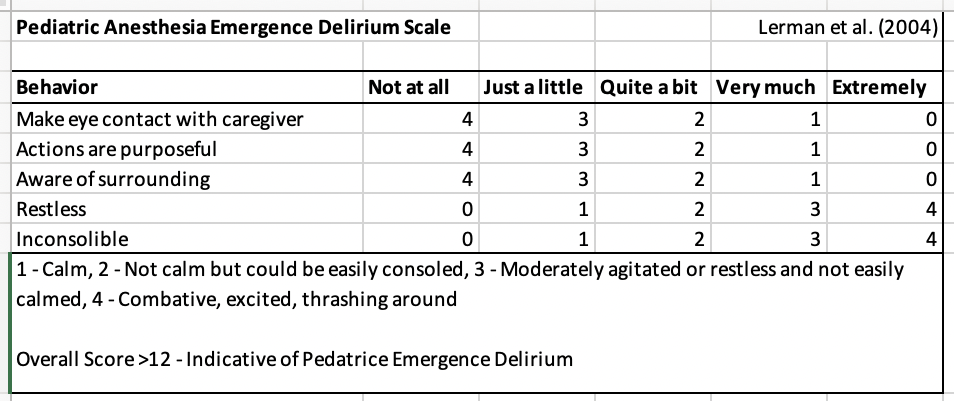Image resolution: width=954 pixels, height=401 pixels.
Task: Click the Lerman et al. (2004) citation cell
Action: point(847,27)
